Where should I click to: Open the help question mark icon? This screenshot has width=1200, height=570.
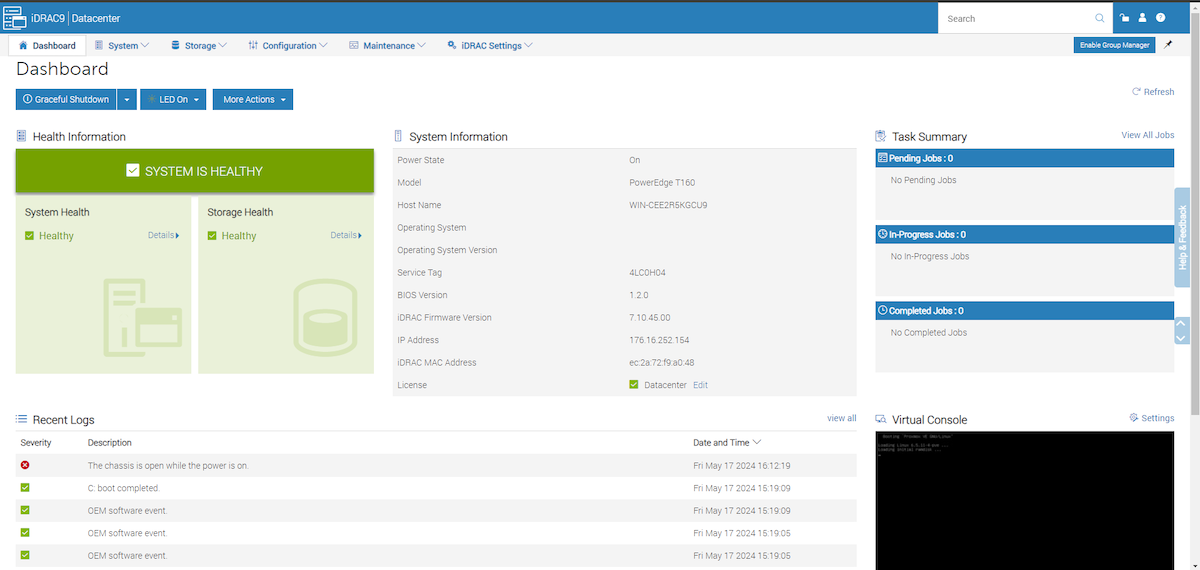click(1160, 18)
